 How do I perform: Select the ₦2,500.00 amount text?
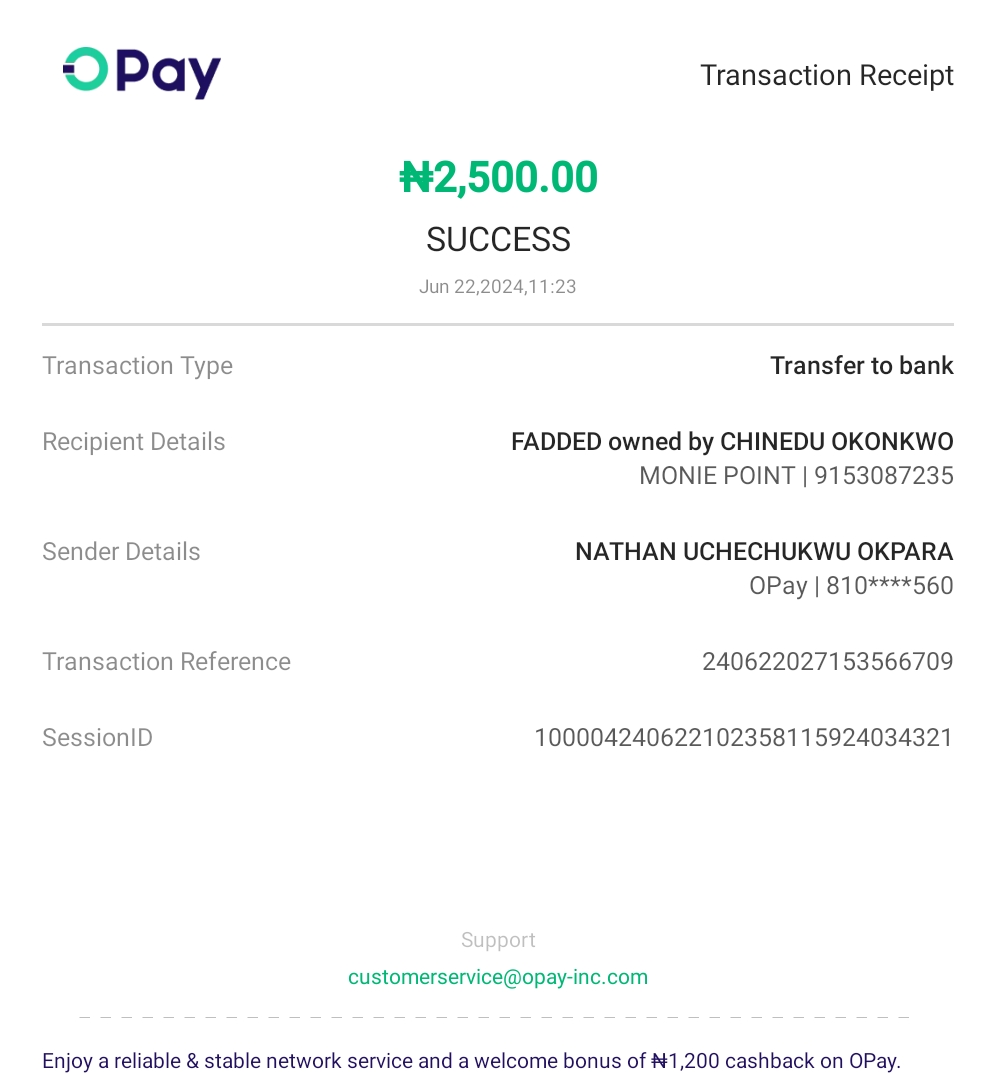498,178
